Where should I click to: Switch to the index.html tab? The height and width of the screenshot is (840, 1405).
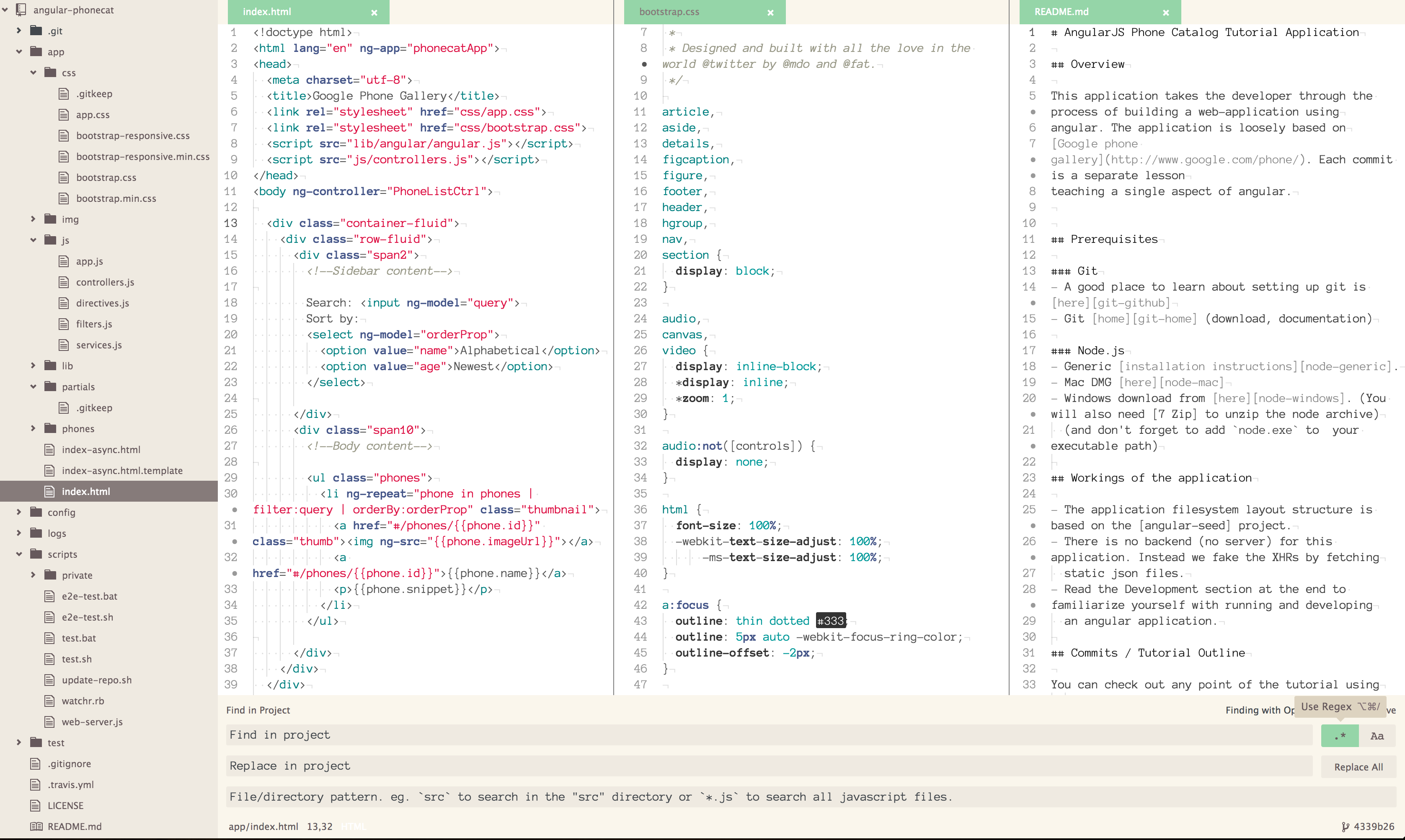pyautogui.click(x=308, y=12)
